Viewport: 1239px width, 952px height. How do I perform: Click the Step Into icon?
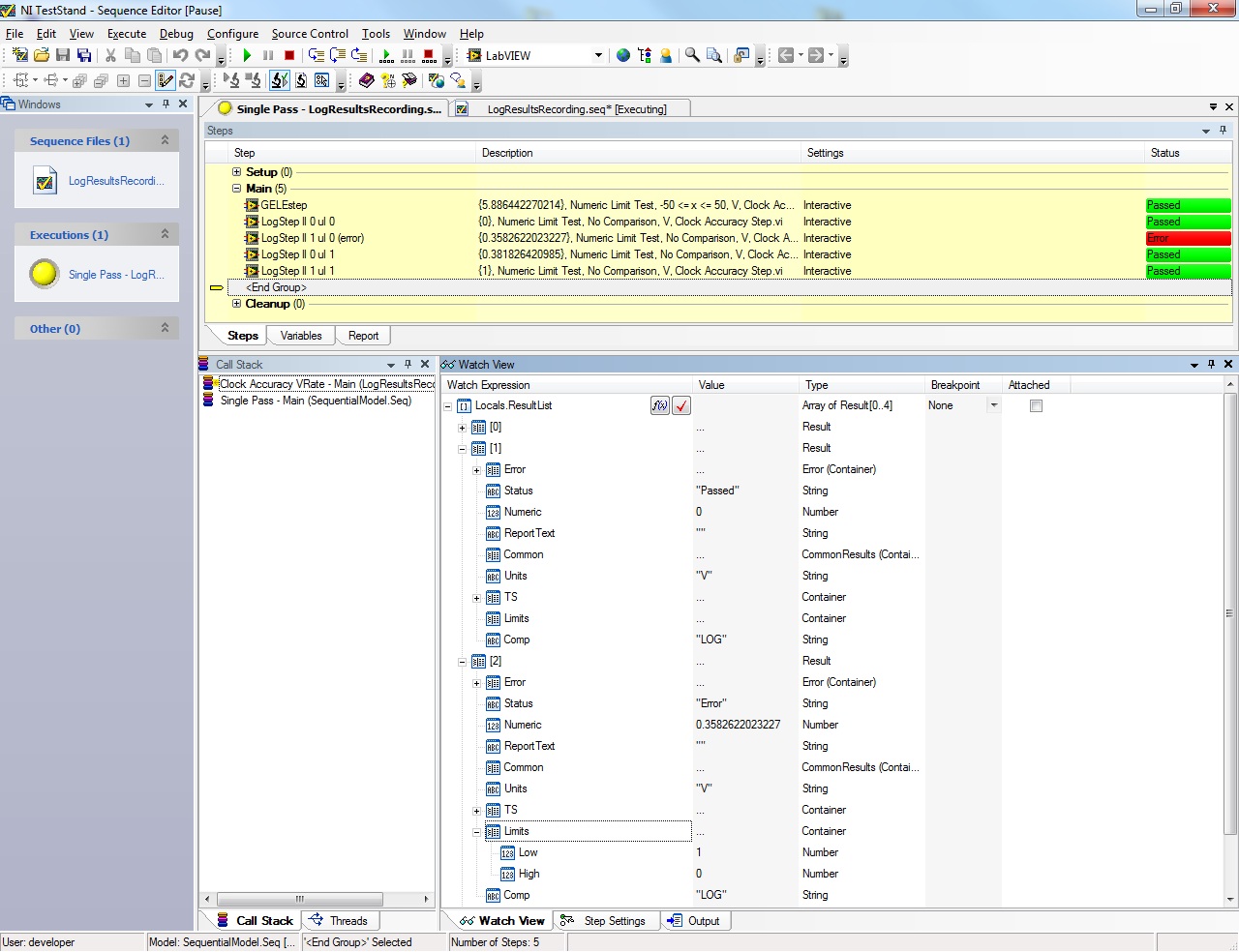pos(317,55)
